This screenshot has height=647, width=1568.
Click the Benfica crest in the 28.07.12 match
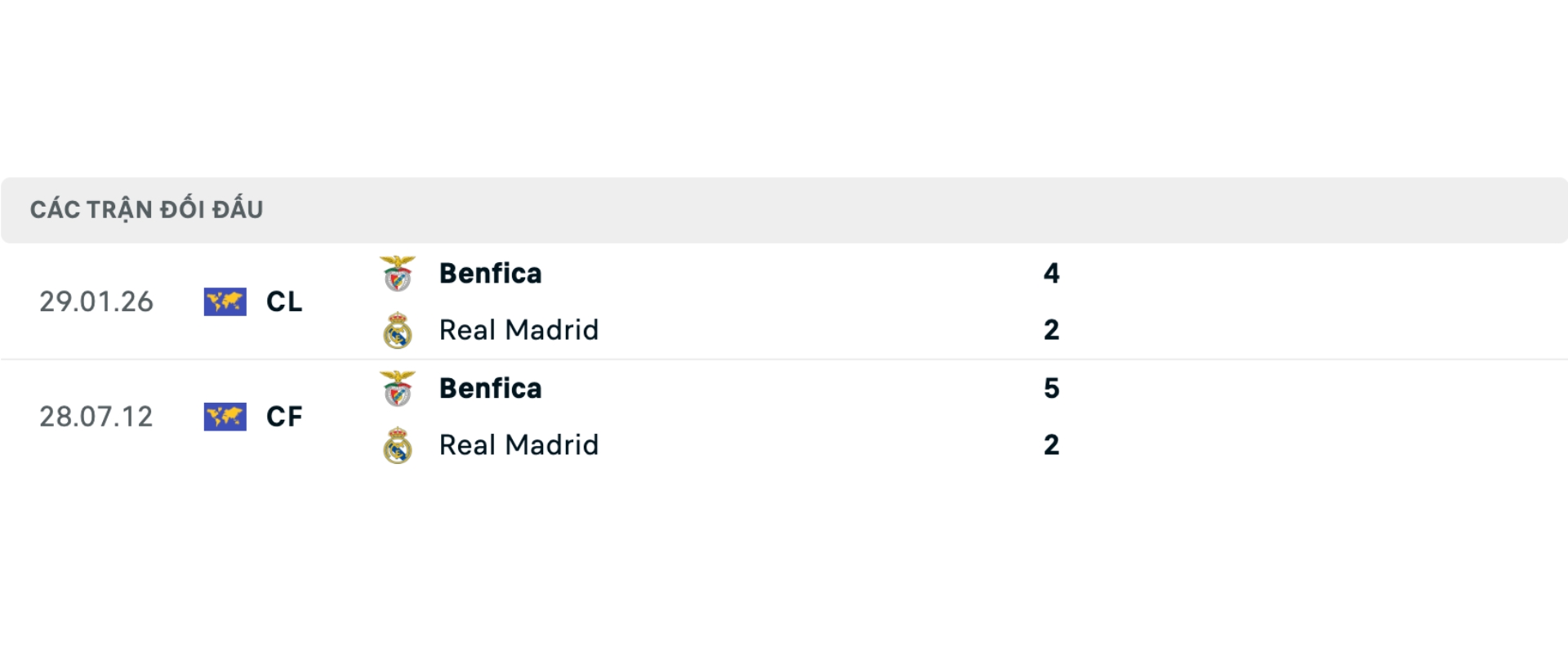[x=398, y=388]
